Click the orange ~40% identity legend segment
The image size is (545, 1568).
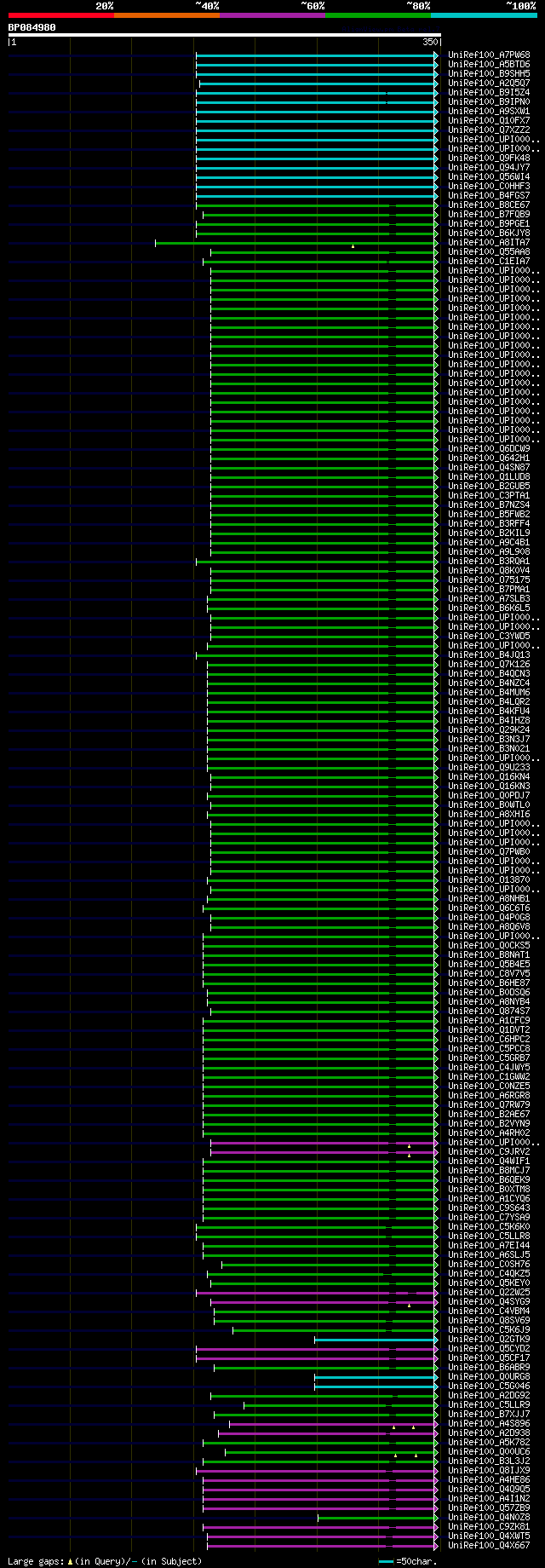tap(167, 15)
